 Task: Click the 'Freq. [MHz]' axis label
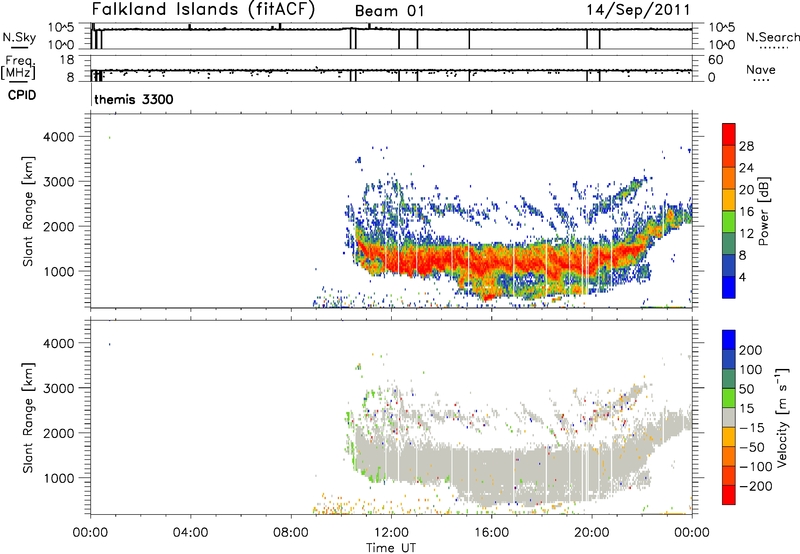tap(18, 68)
